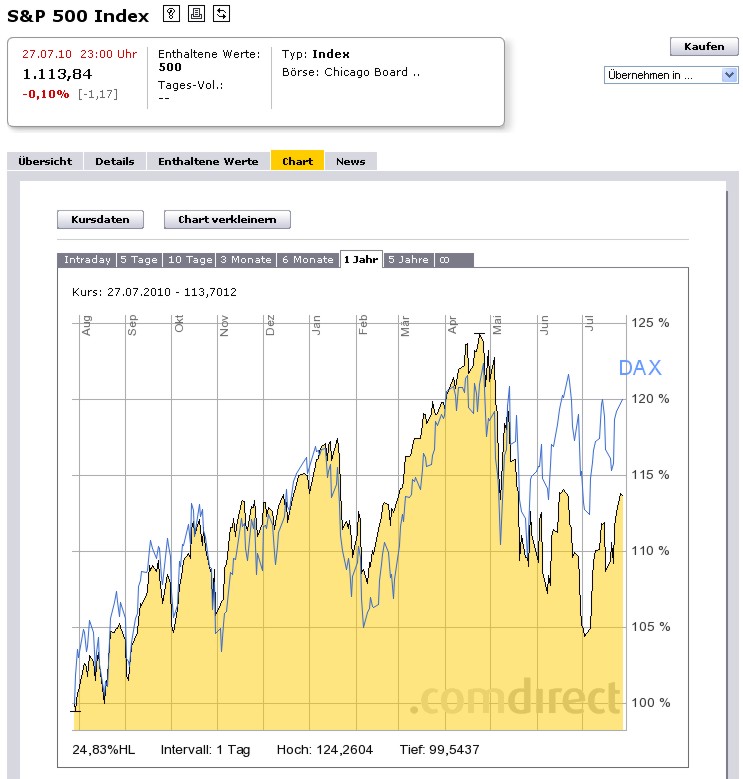Open the 'Übernehmen in ...' dropdown

[671, 75]
